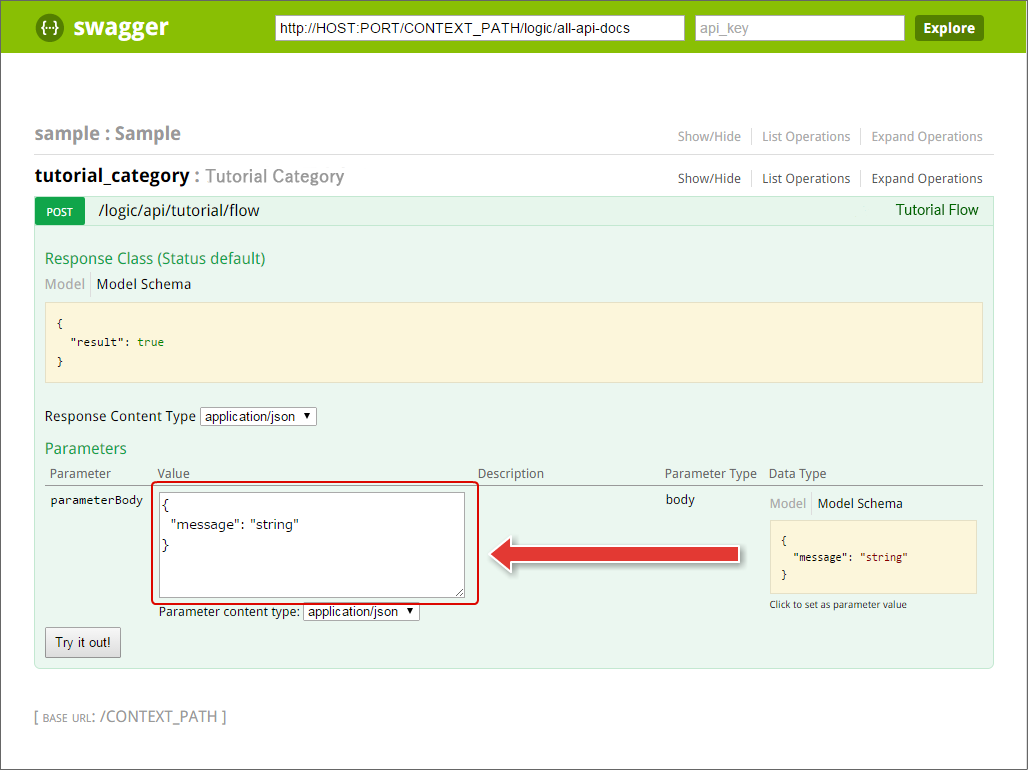The height and width of the screenshot is (770, 1028).
Task: Click into the parameterBody value textarea
Action: [311, 545]
